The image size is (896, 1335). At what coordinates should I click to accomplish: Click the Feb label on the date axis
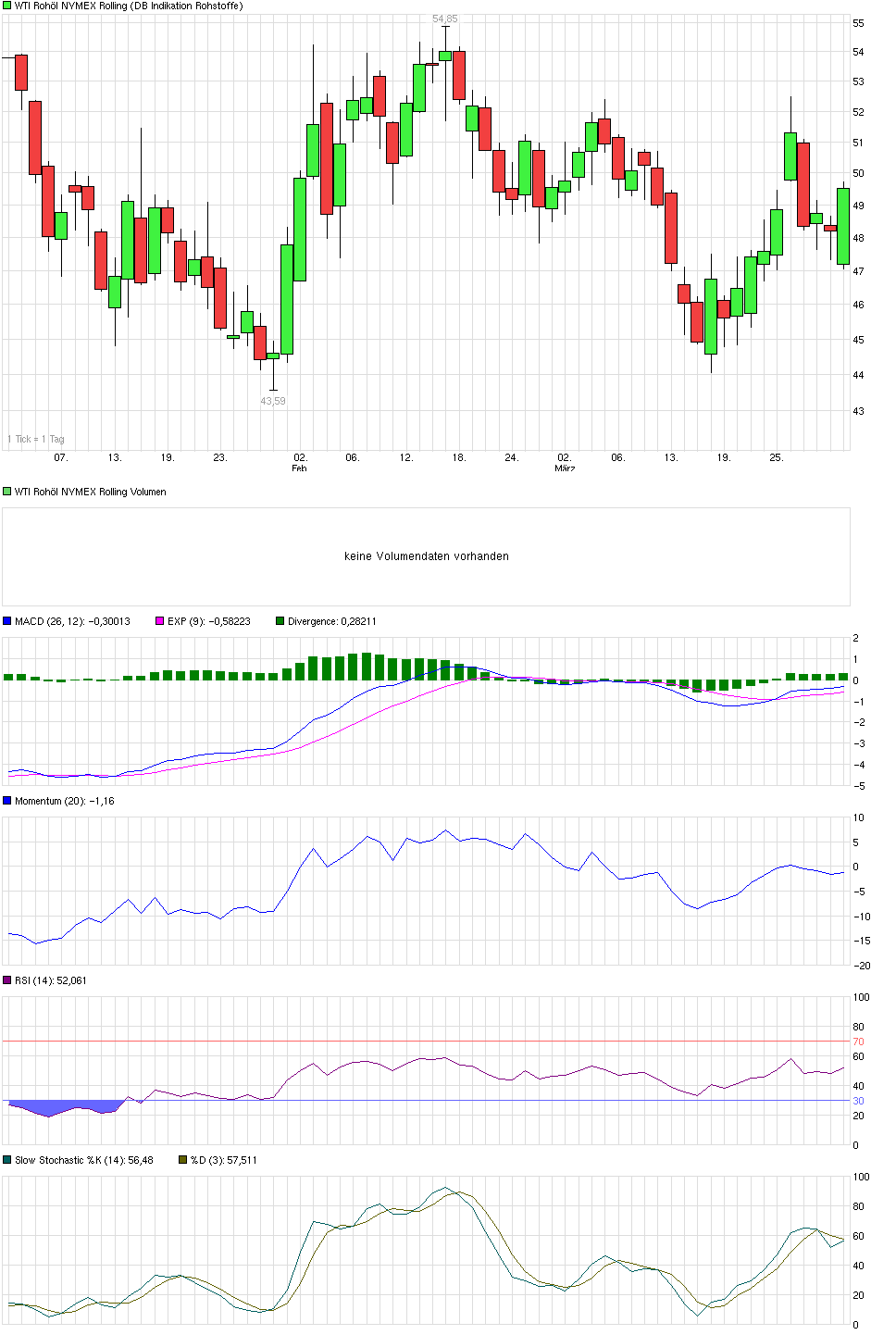(x=298, y=468)
